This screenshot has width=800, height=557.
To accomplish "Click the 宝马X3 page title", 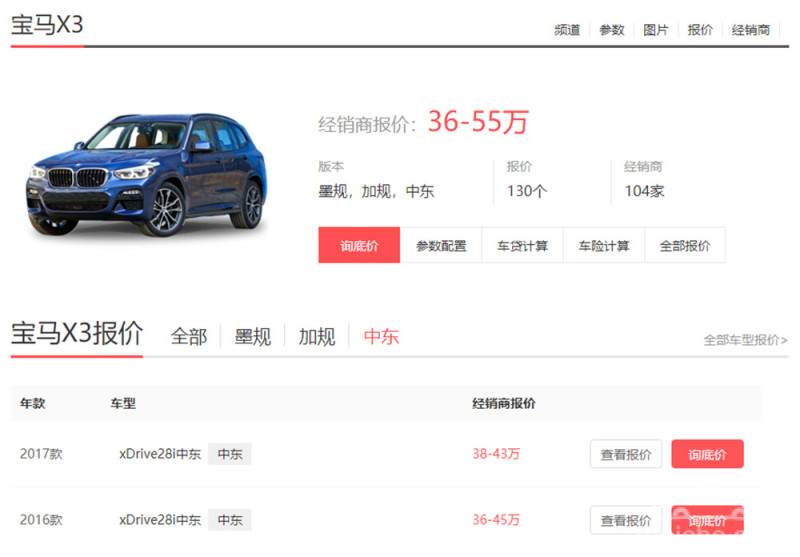I will [47, 24].
